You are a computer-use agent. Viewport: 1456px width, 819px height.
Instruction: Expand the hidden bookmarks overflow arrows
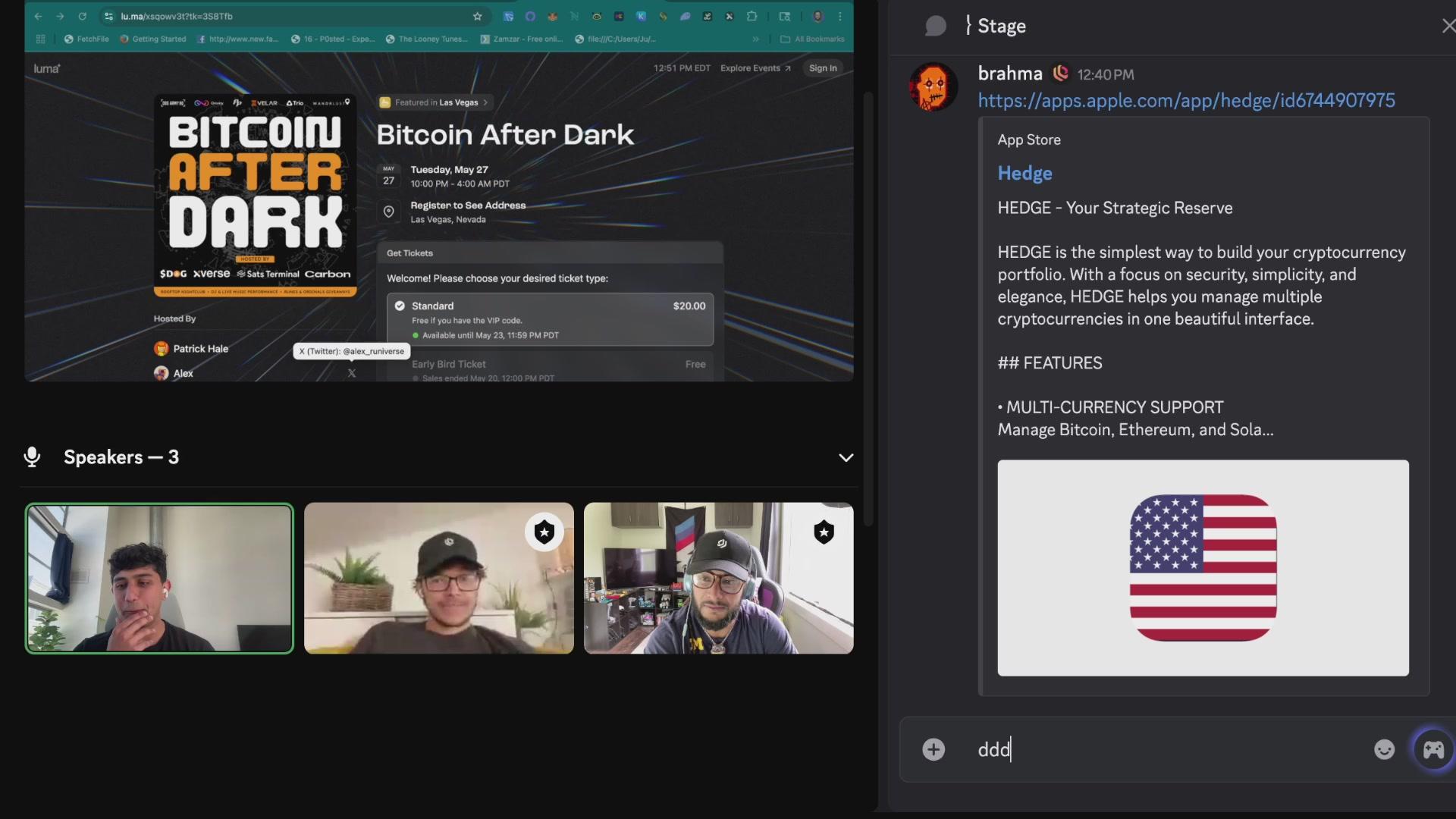pyautogui.click(x=755, y=39)
